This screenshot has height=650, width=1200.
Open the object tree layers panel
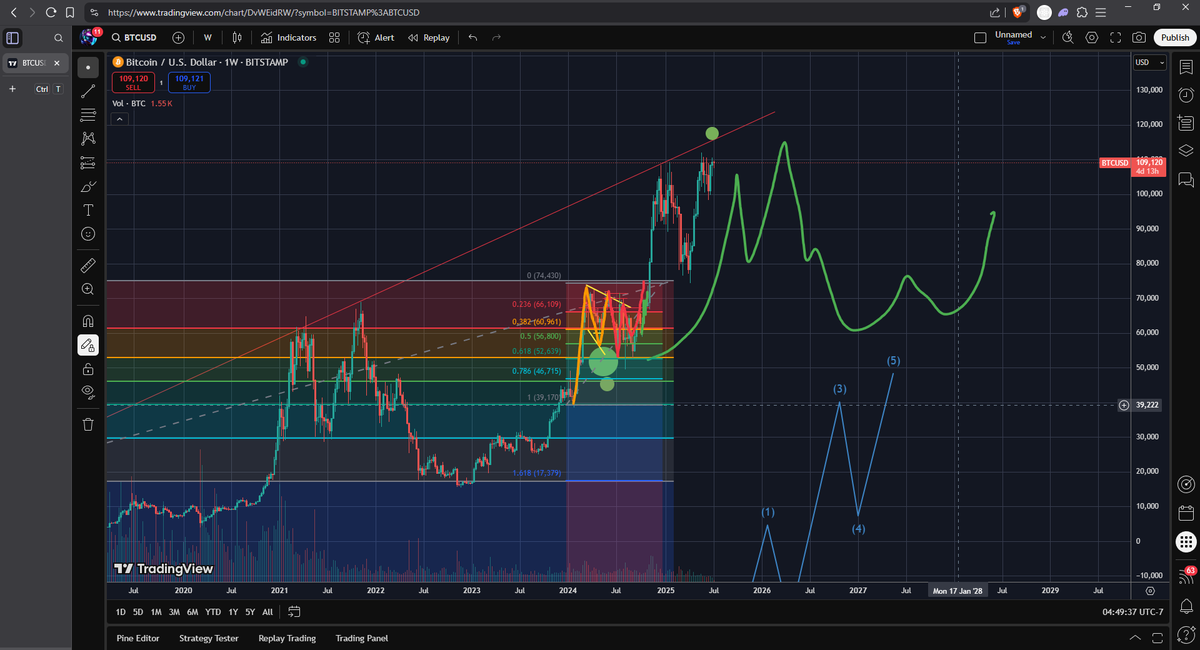pos(1186,151)
